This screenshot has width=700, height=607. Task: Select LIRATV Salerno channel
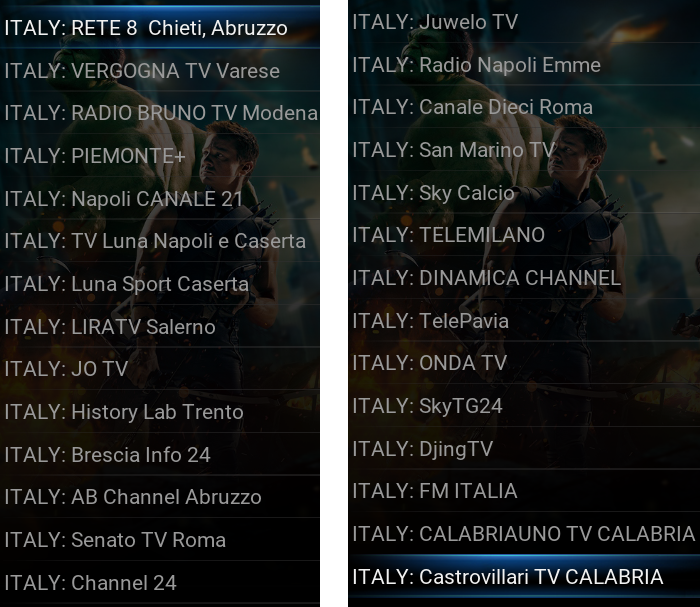coord(159,327)
